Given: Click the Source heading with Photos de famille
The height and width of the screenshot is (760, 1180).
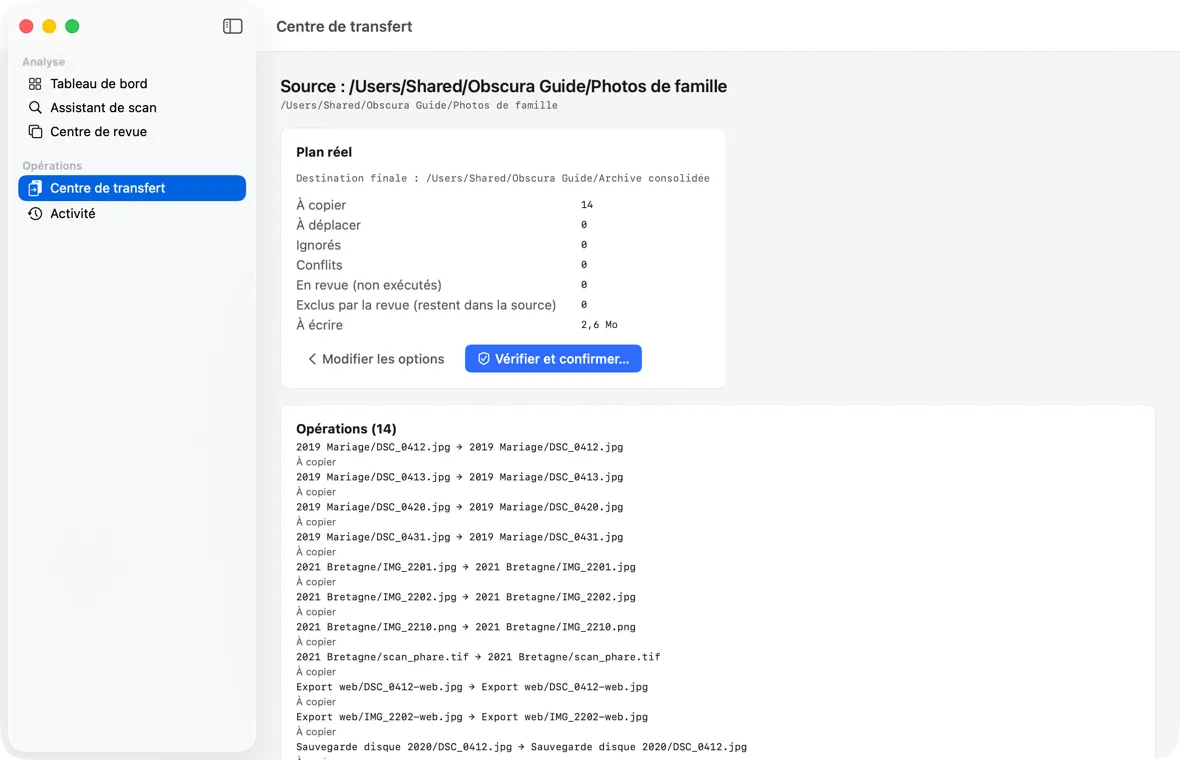Looking at the screenshot, I should pos(503,87).
